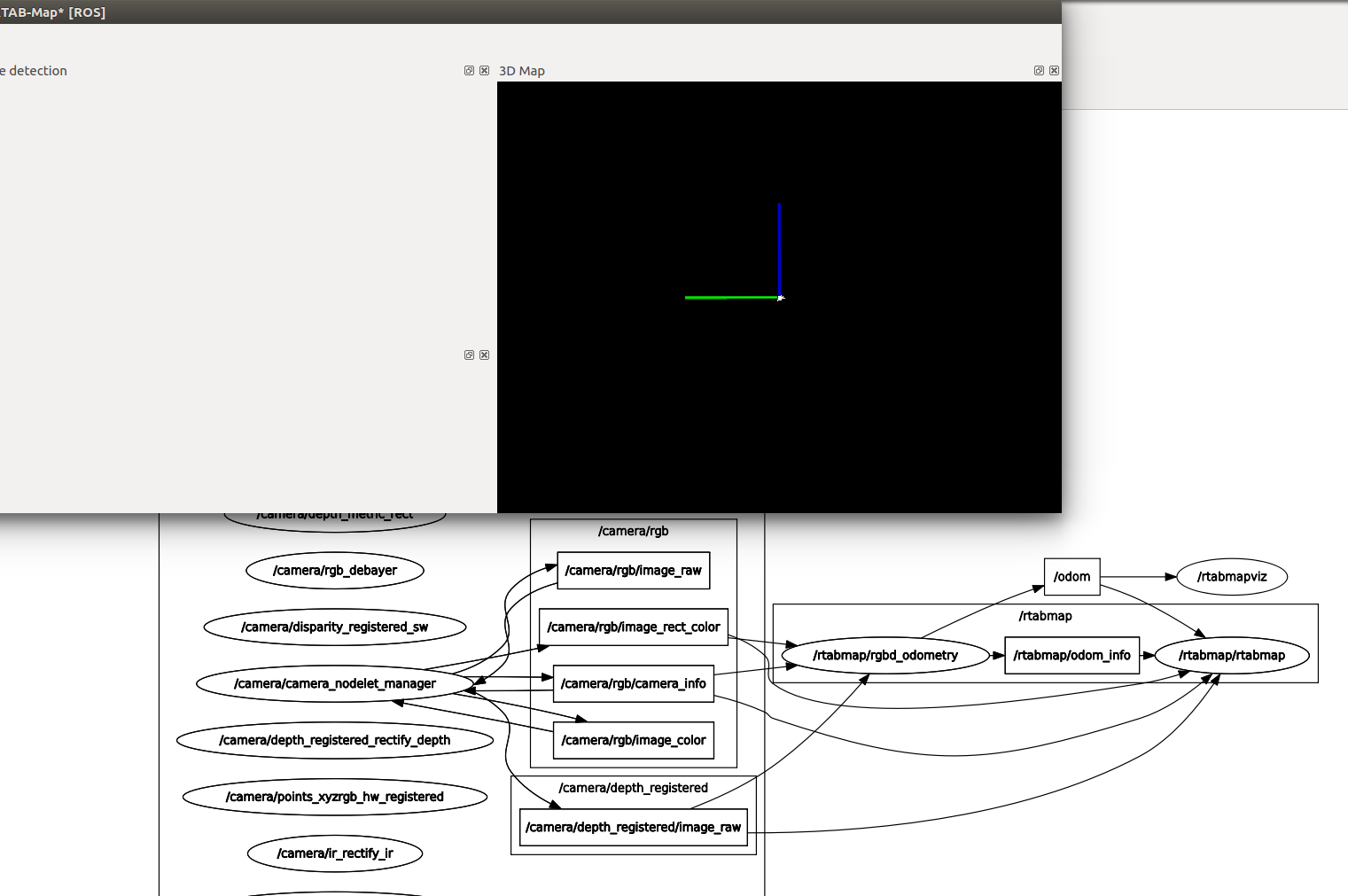Click the /camera/rgb/image_rect_color topic box
This screenshot has height=896, width=1348.
pos(633,627)
